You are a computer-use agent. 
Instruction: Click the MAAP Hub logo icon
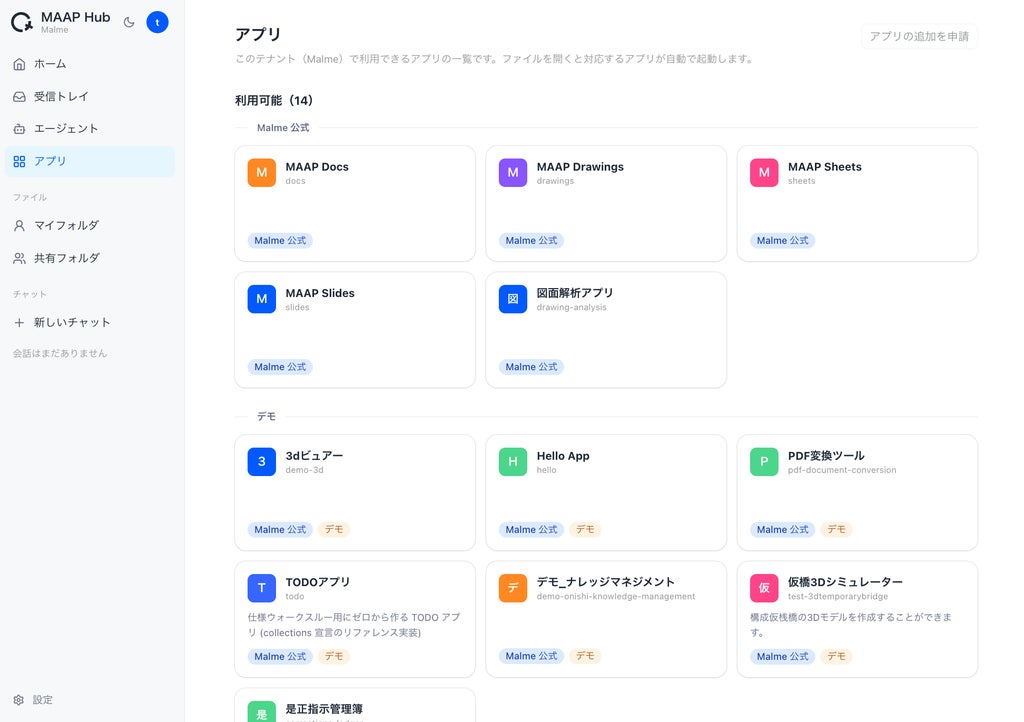(22, 22)
